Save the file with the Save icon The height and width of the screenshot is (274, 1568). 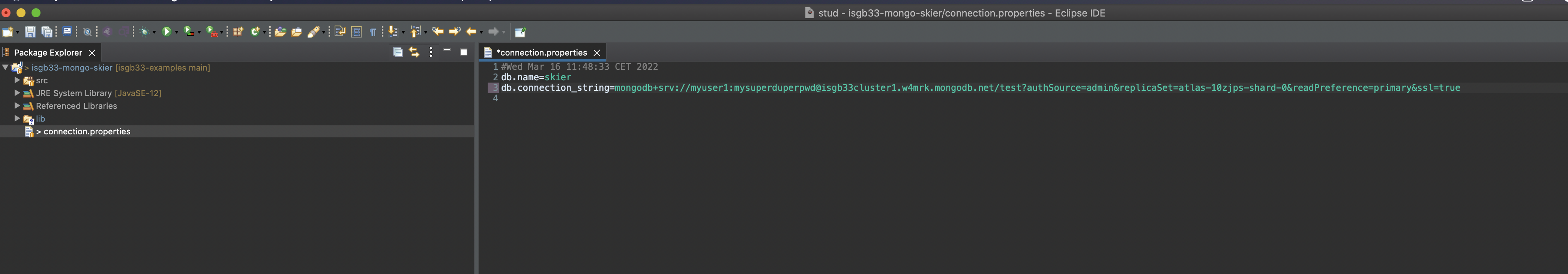[x=30, y=32]
